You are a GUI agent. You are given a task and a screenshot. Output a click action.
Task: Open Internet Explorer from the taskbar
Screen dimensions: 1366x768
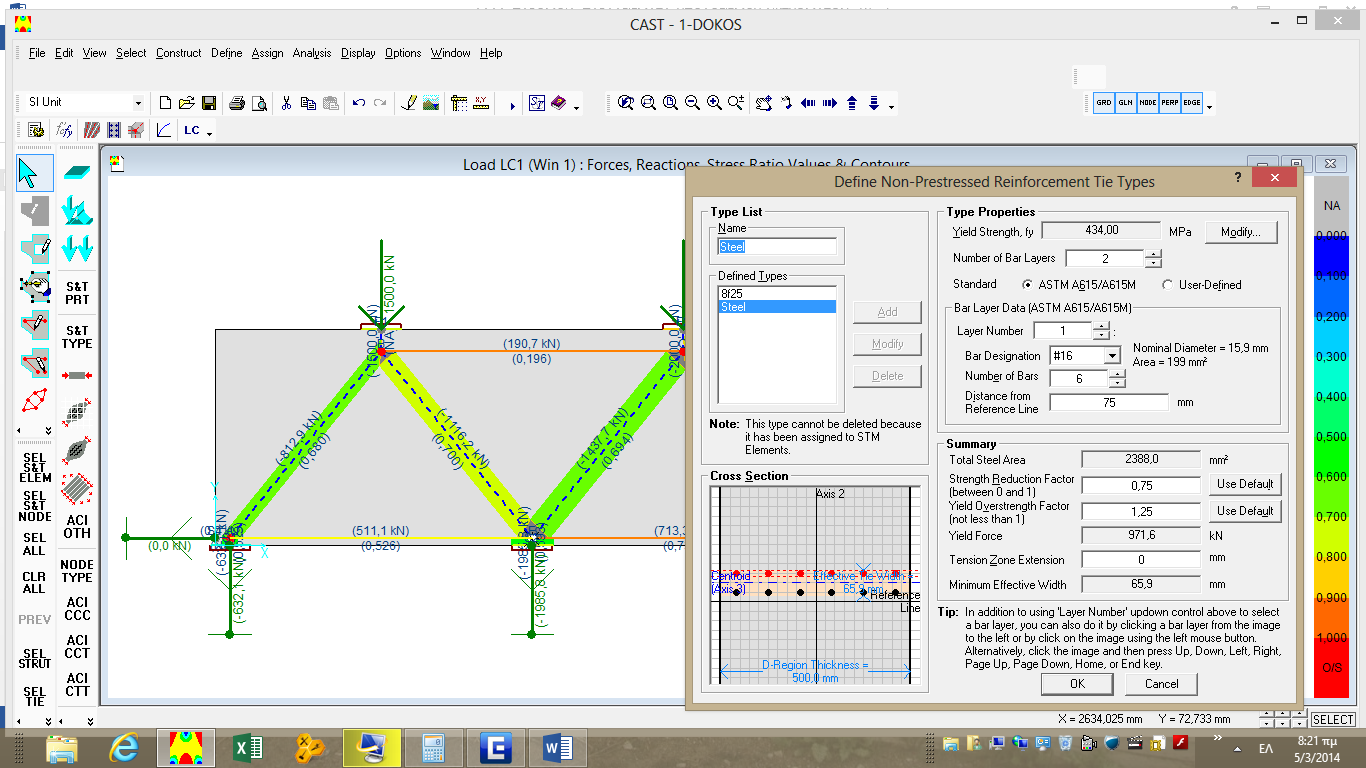tap(125, 748)
